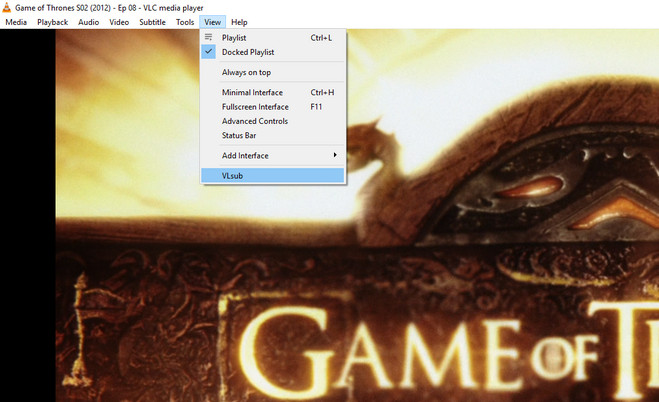Click the playlist icon beside Playlist entry
659x402 pixels.
pyautogui.click(x=208, y=37)
